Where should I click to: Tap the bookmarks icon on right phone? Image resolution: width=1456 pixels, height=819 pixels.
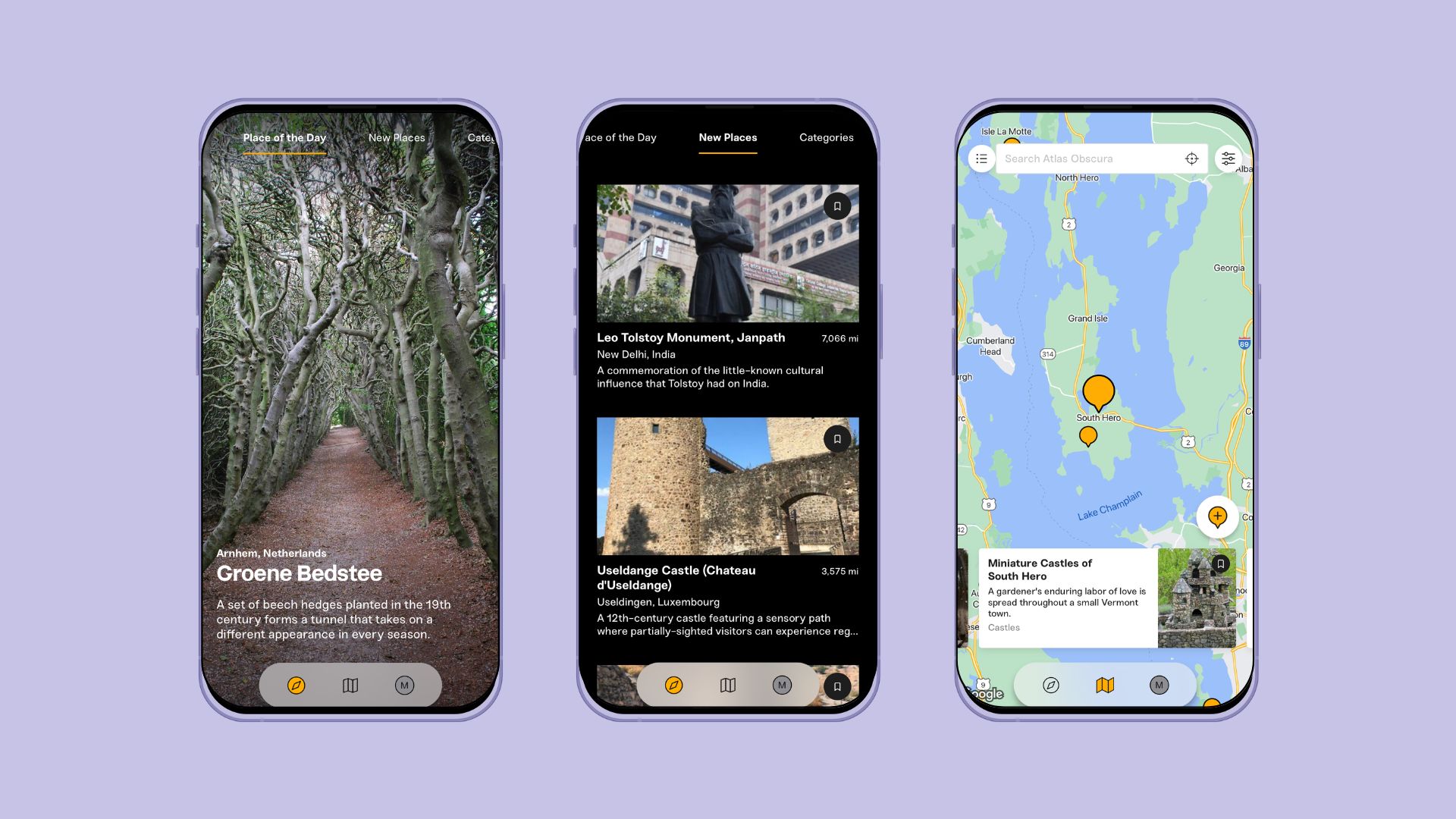tap(1221, 563)
